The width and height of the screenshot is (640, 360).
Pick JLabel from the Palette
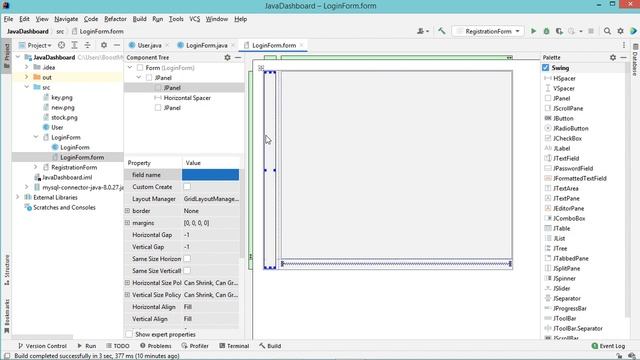[557, 148]
